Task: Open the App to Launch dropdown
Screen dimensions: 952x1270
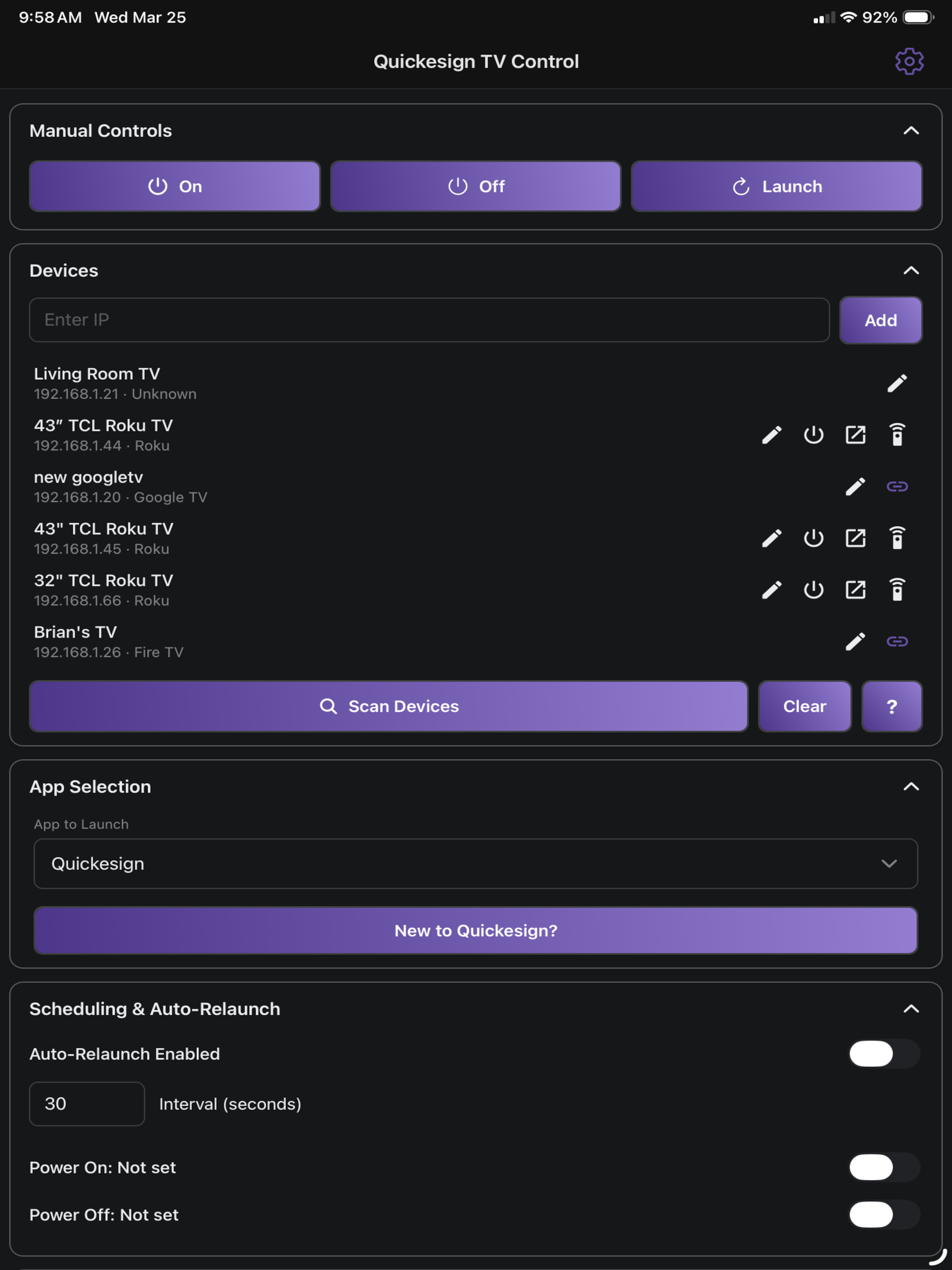Action: (x=476, y=863)
